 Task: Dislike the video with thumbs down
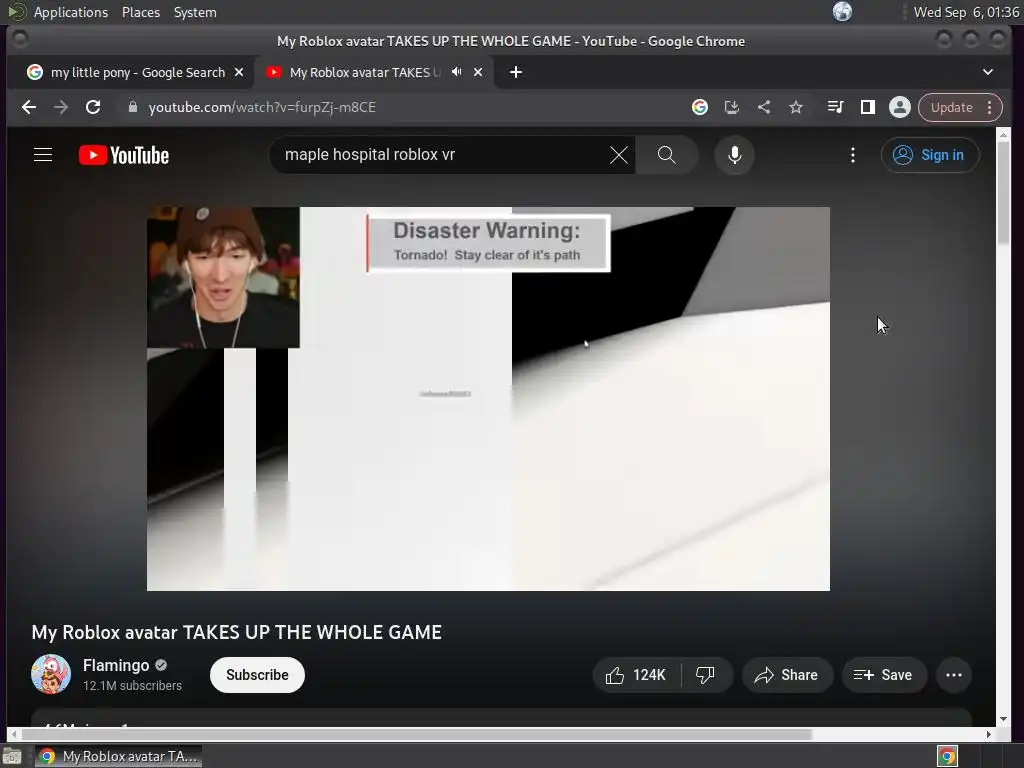(706, 675)
